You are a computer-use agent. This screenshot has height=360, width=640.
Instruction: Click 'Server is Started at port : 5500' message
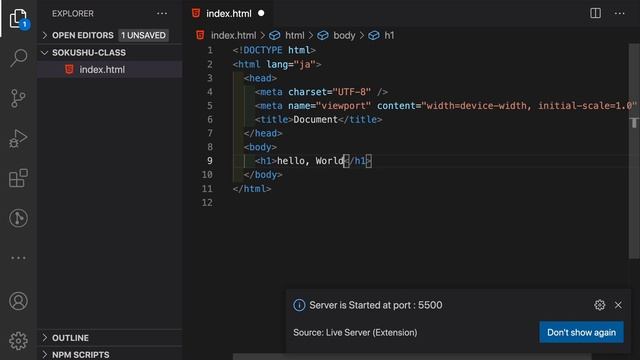tap(376, 305)
